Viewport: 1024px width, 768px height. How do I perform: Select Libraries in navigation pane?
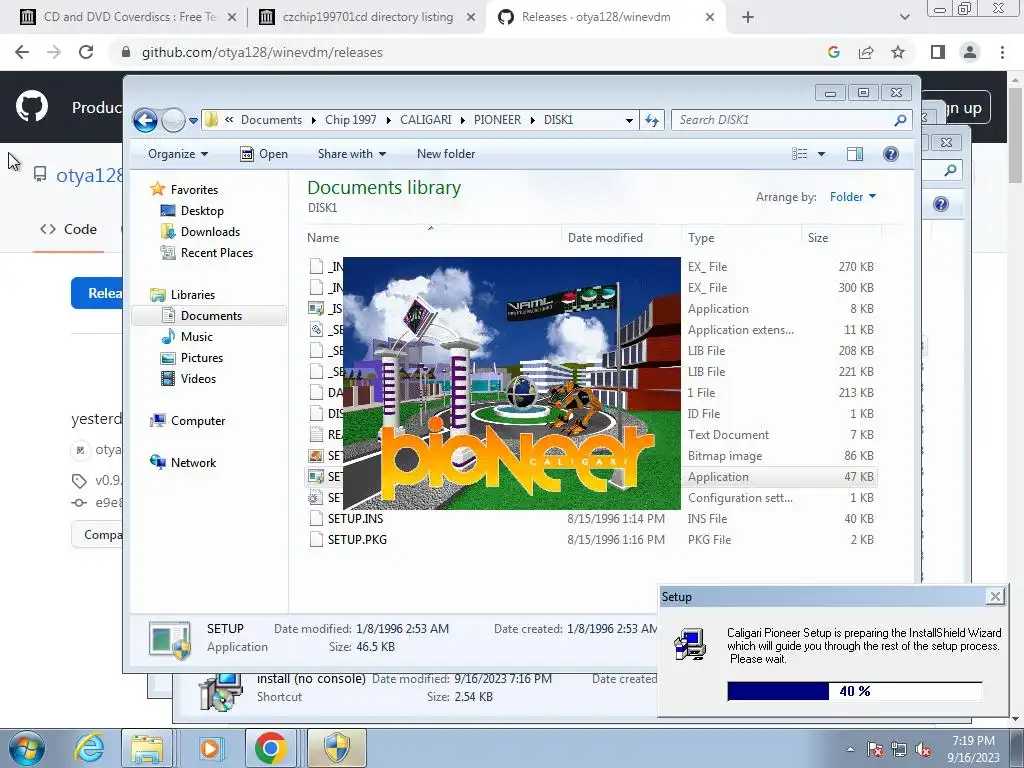pos(193,295)
